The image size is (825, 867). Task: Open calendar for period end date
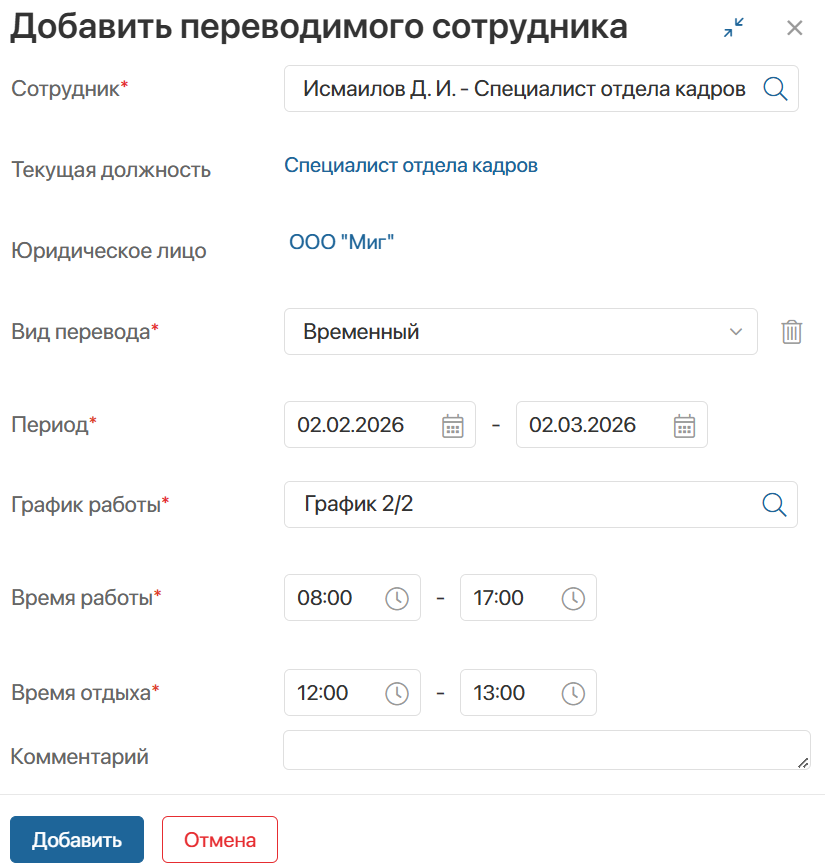click(685, 426)
